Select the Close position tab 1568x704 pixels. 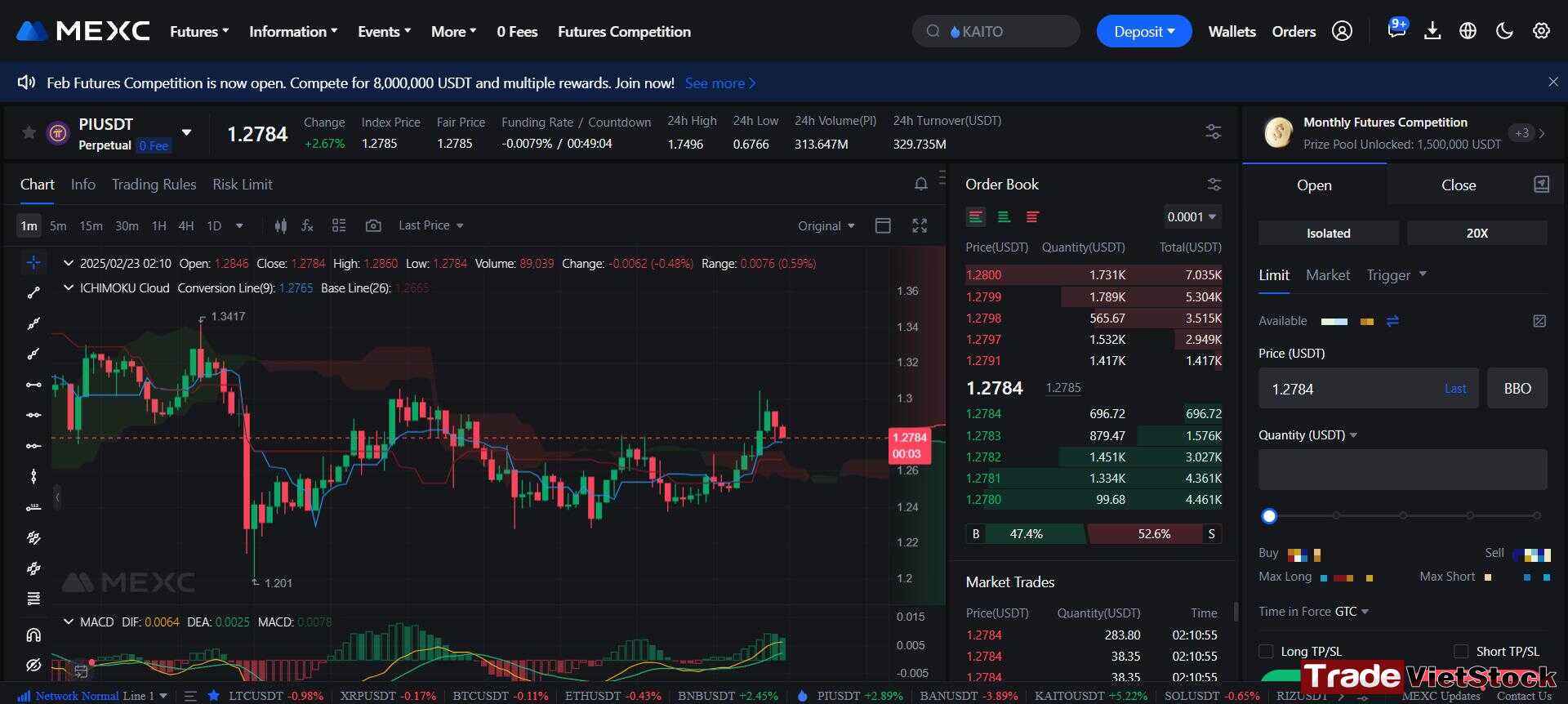1458,185
